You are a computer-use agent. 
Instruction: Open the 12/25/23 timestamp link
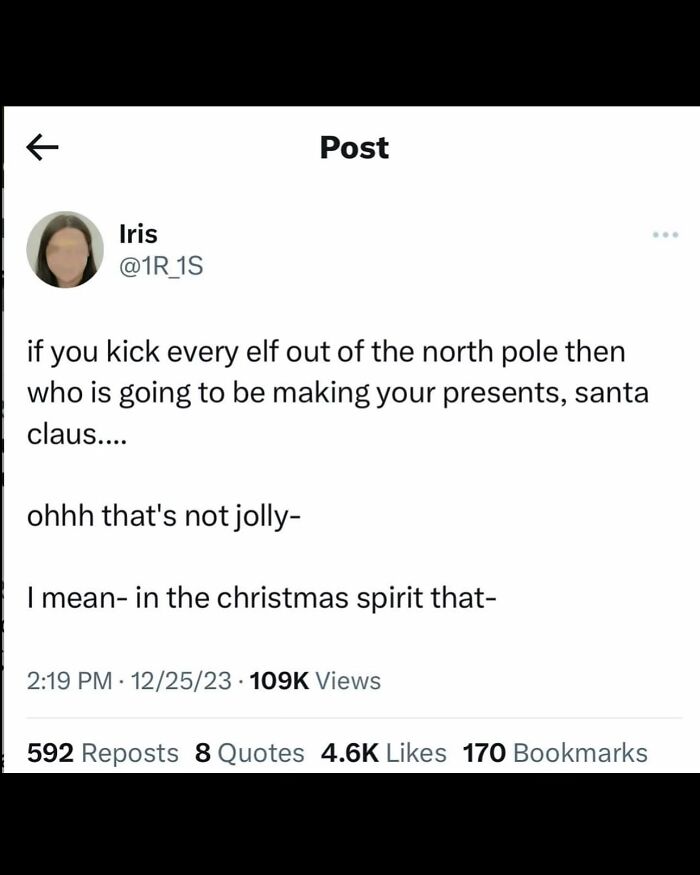coord(177,681)
